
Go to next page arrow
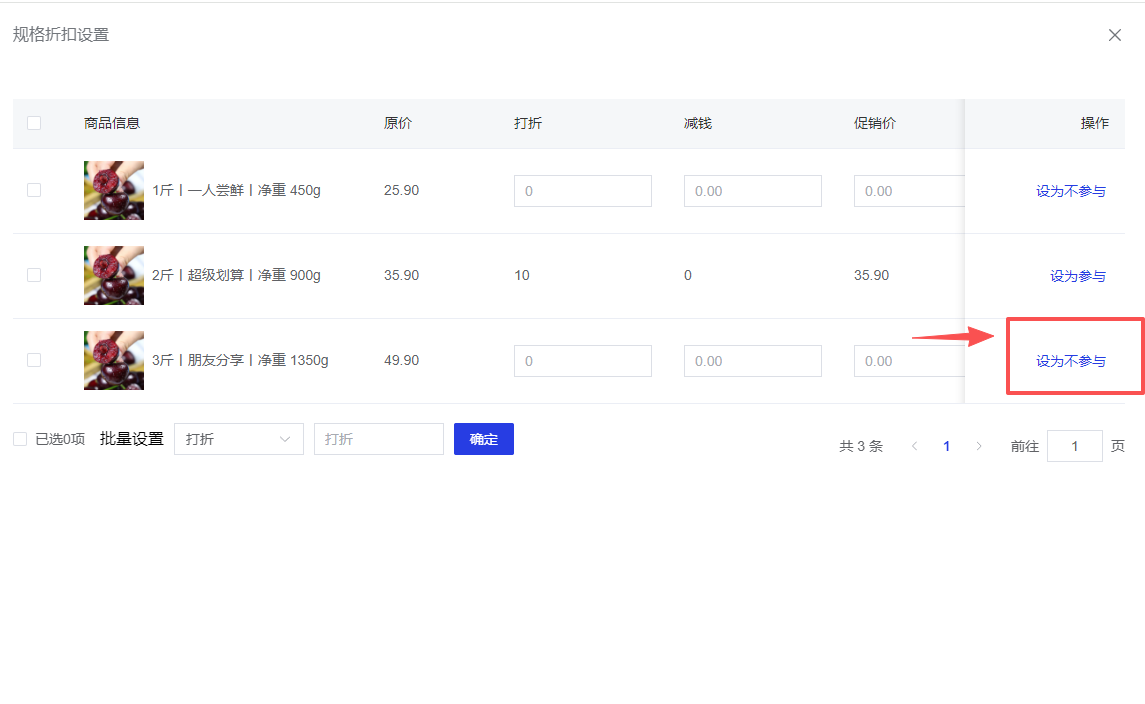tap(979, 446)
